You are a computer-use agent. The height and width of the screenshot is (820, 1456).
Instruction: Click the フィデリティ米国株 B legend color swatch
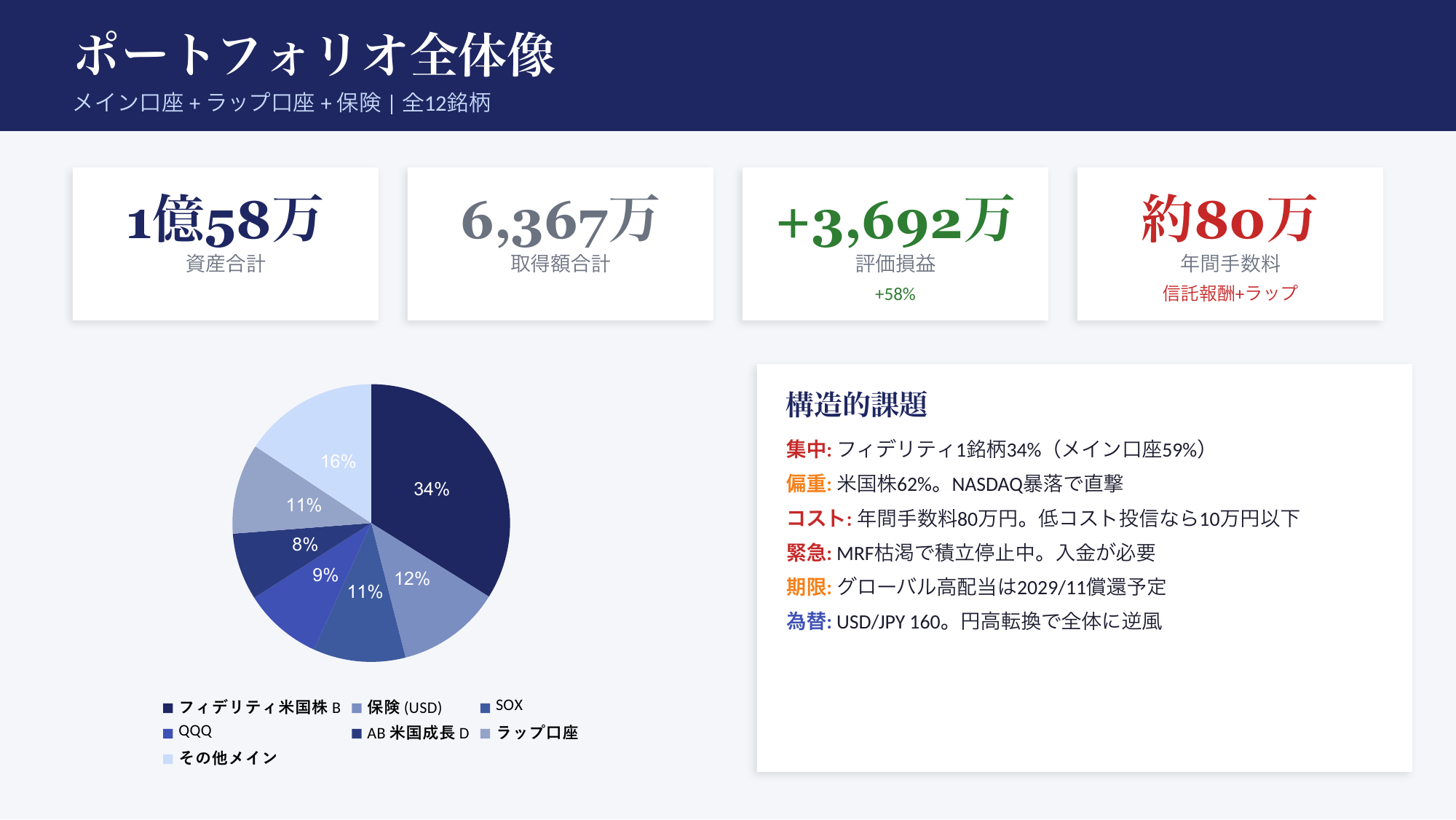pyautogui.click(x=167, y=708)
